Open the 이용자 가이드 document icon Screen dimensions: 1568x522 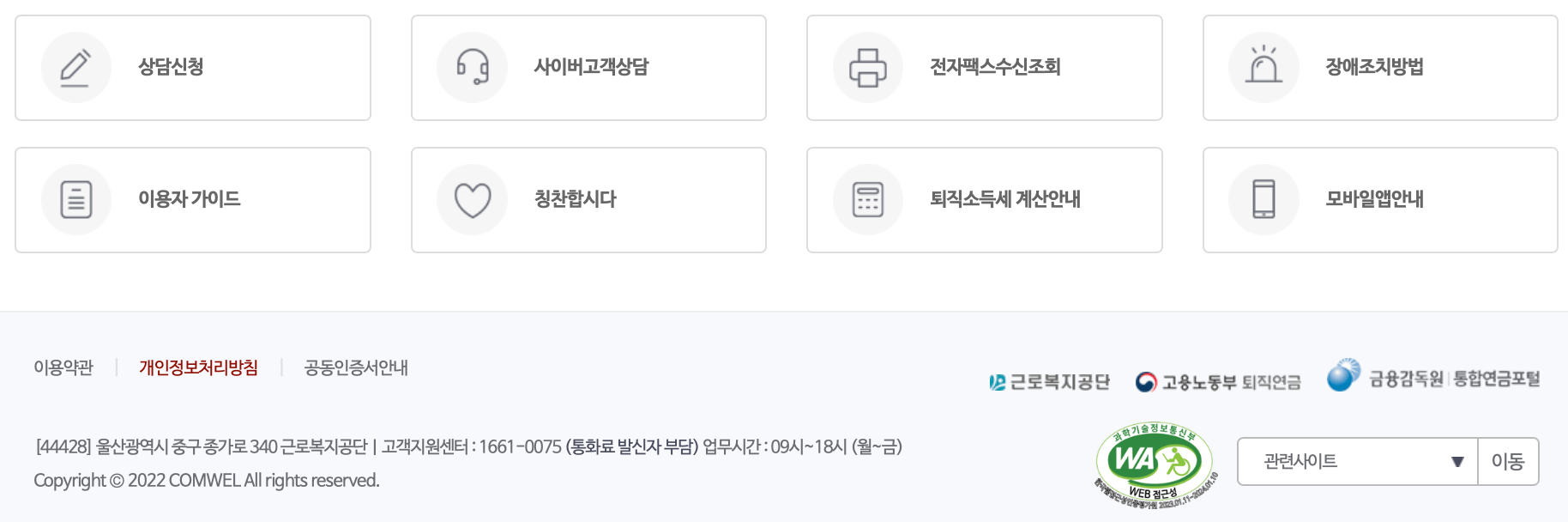(75, 199)
